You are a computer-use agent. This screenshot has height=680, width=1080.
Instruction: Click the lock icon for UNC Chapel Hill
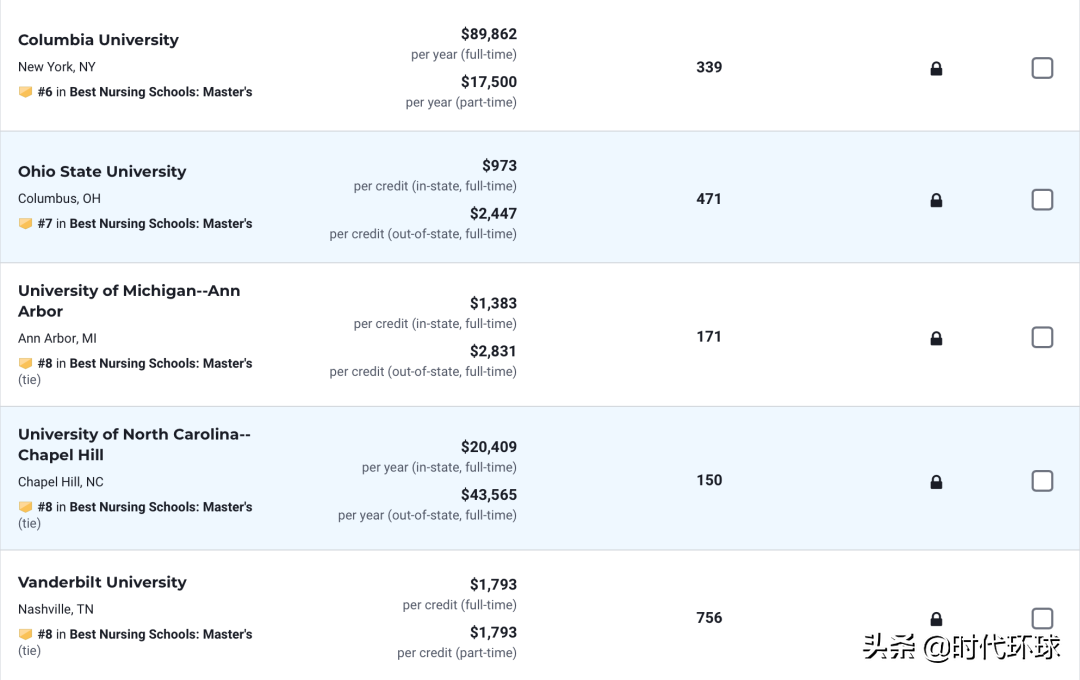point(936,482)
